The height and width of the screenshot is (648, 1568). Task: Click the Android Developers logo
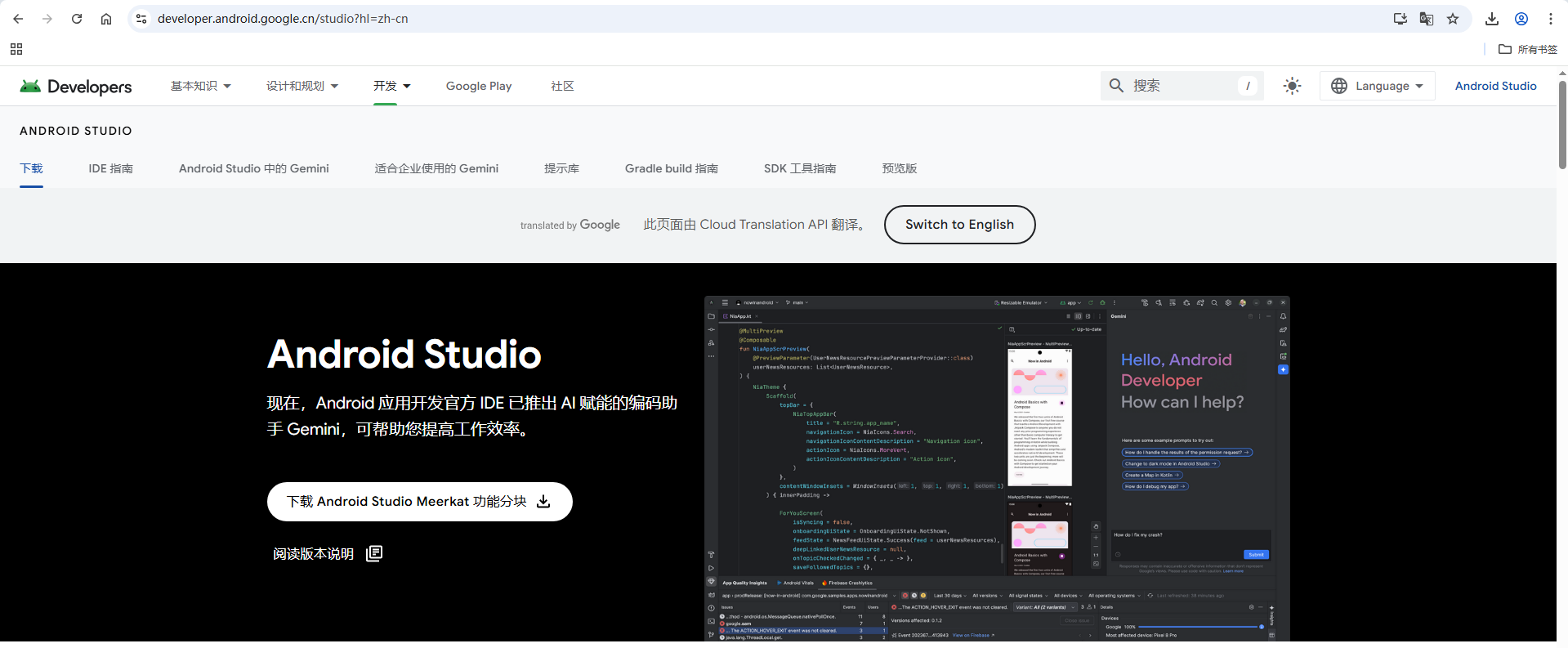[75, 86]
